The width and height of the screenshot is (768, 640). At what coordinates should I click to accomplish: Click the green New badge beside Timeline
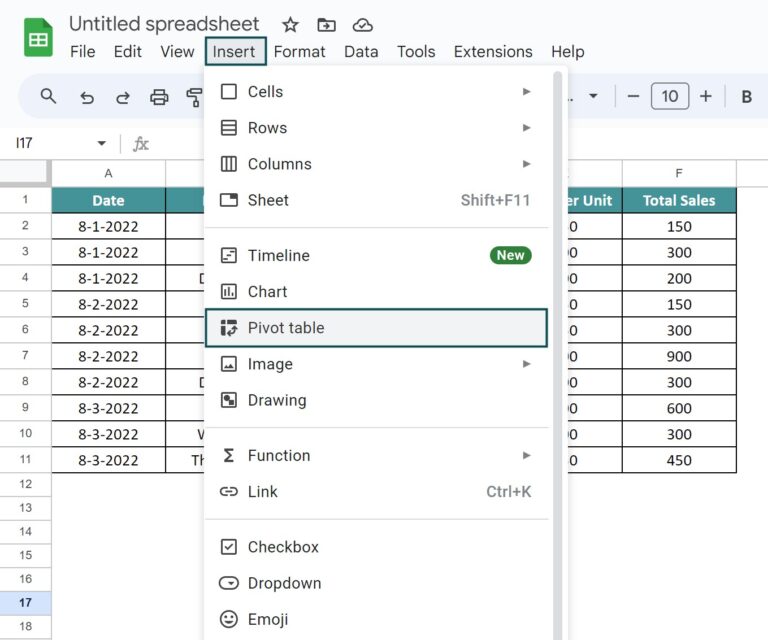(510, 255)
